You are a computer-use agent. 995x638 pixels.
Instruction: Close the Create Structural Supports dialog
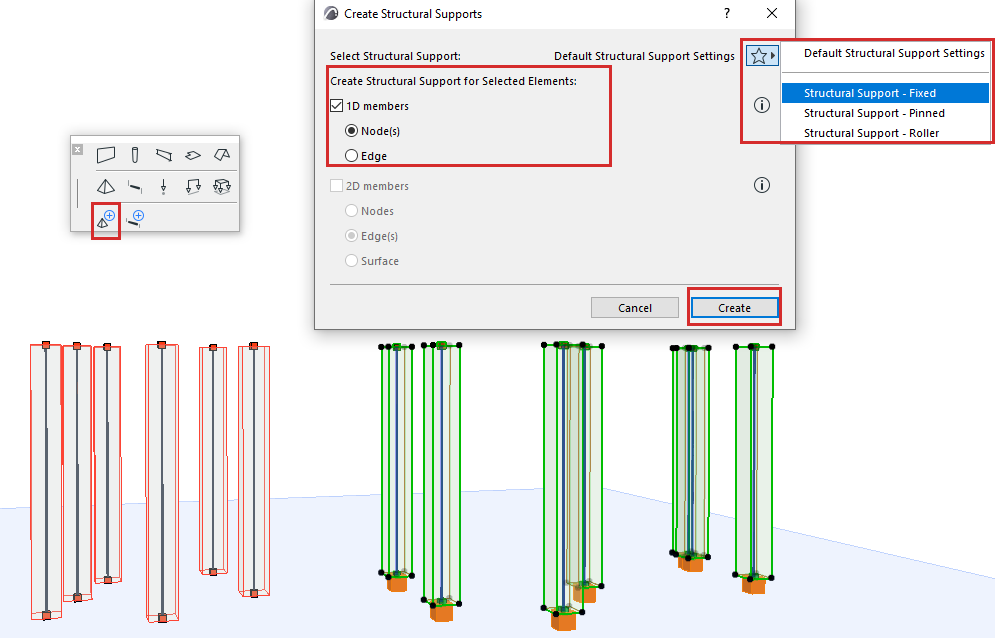(x=772, y=13)
